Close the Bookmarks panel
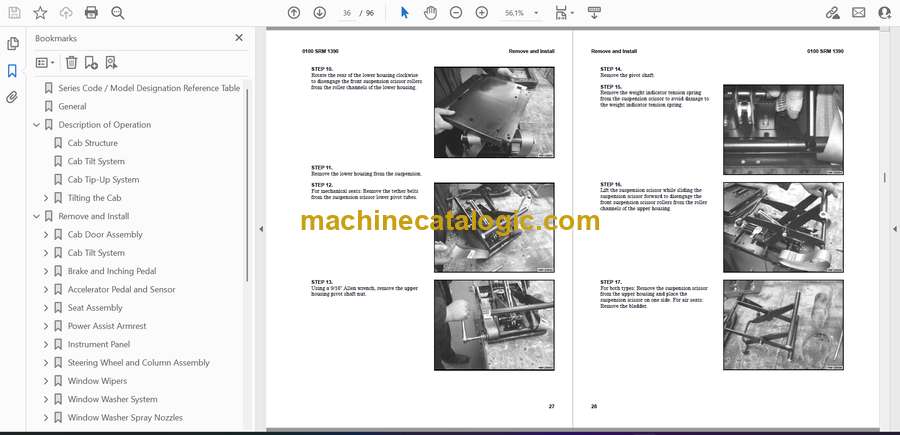The height and width of the screenshot is (435, 900). [239, 38]
